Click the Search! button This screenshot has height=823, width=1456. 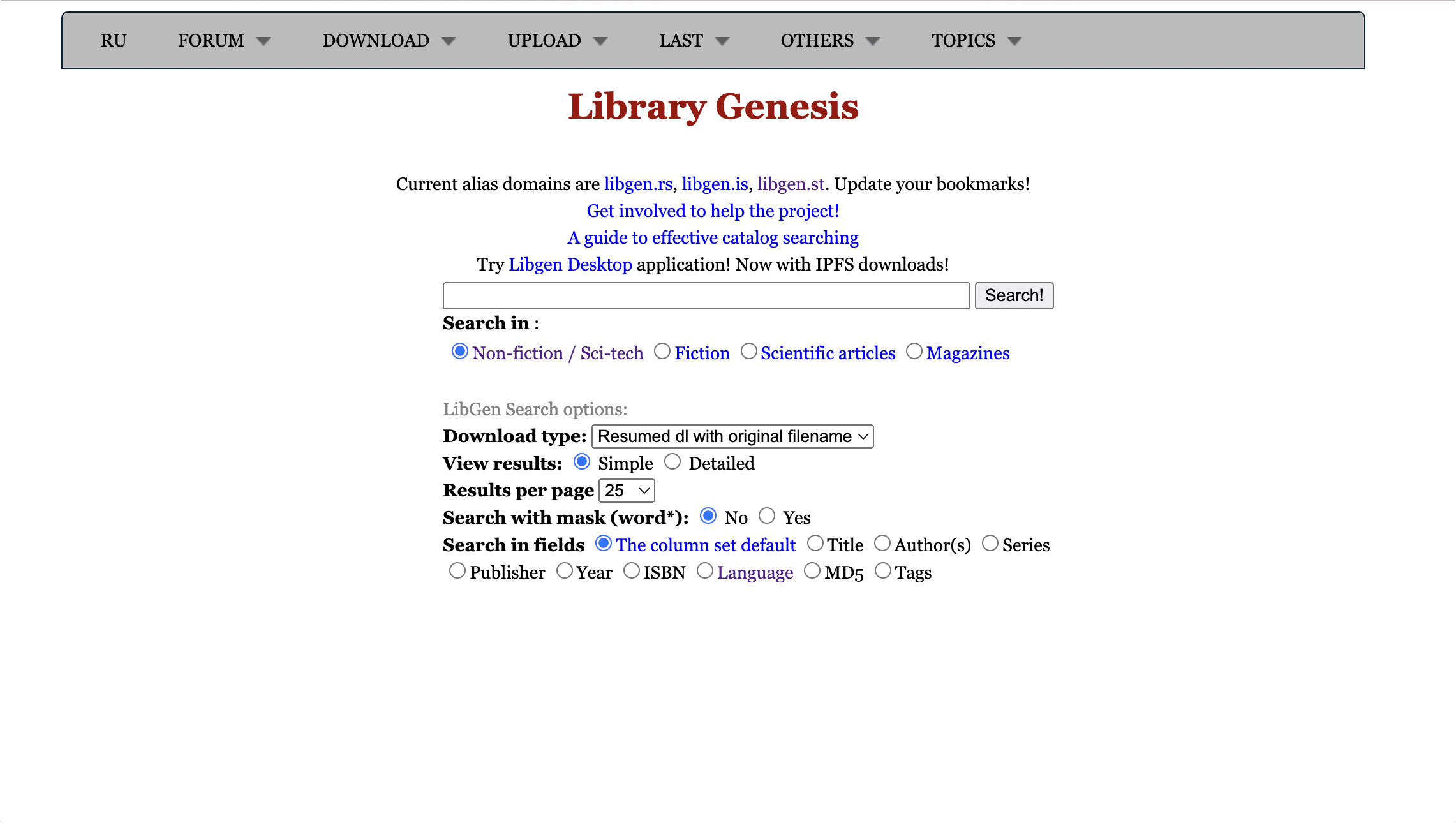[1012, 295]
